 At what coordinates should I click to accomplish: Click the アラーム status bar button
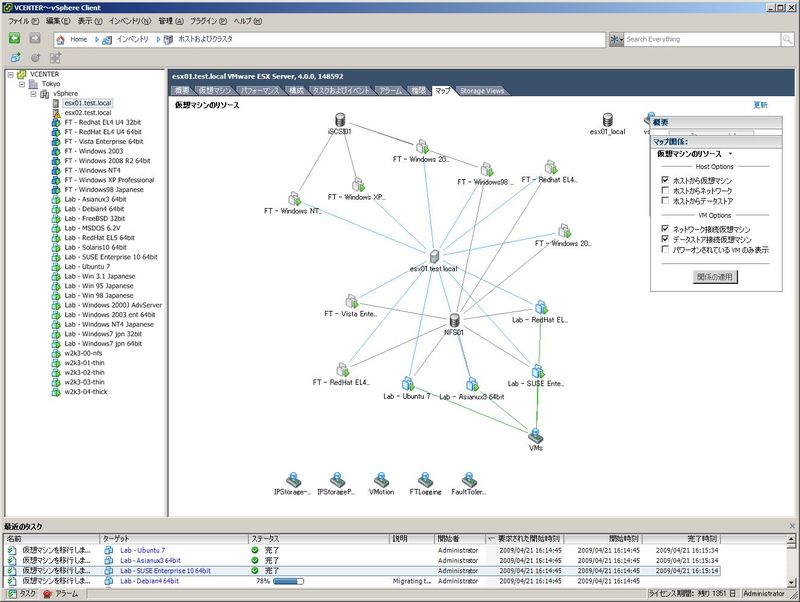(x=61, y=594)
